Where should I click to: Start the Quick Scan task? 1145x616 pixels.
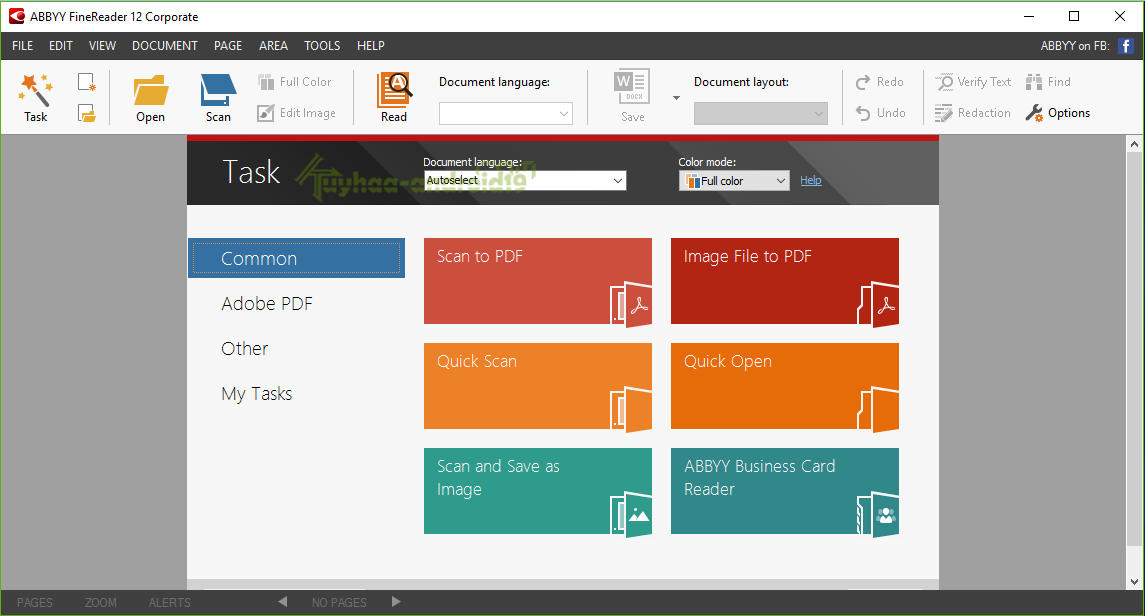tap(538, 386)
